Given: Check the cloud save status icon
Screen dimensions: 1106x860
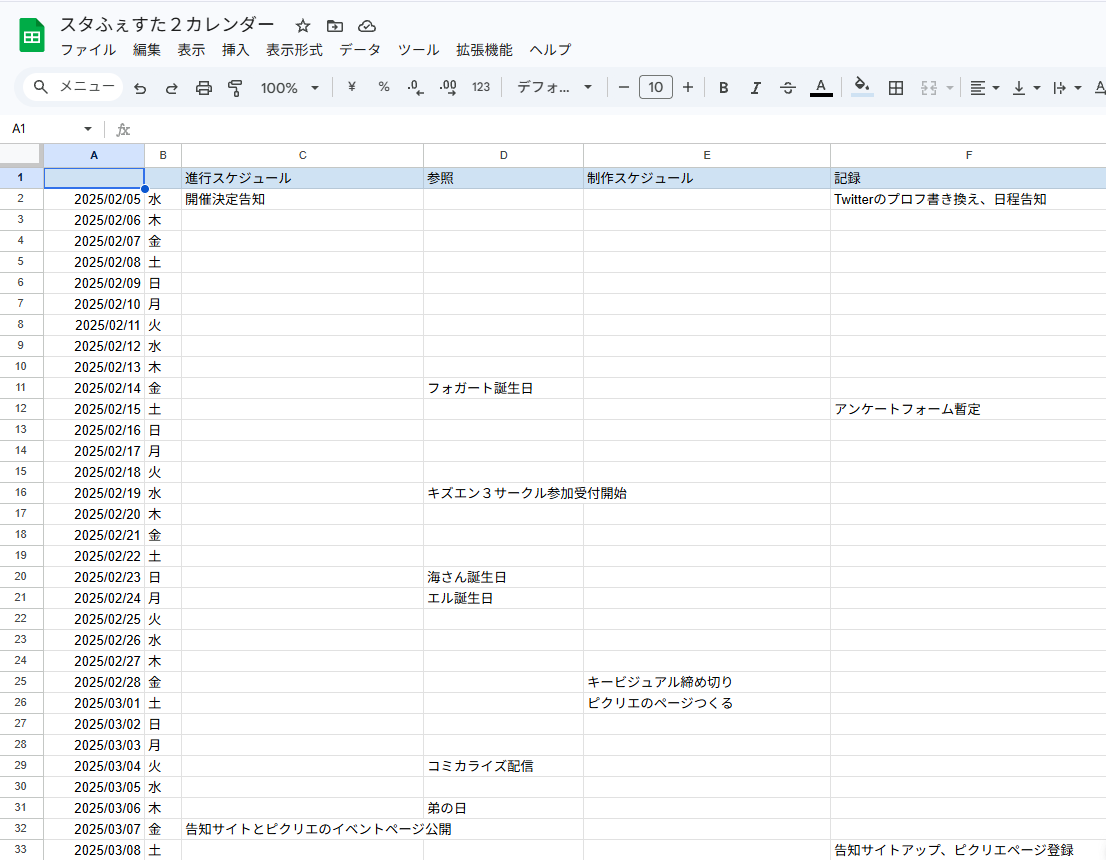Looking at the screenshot, I should (x=367, y=26).
